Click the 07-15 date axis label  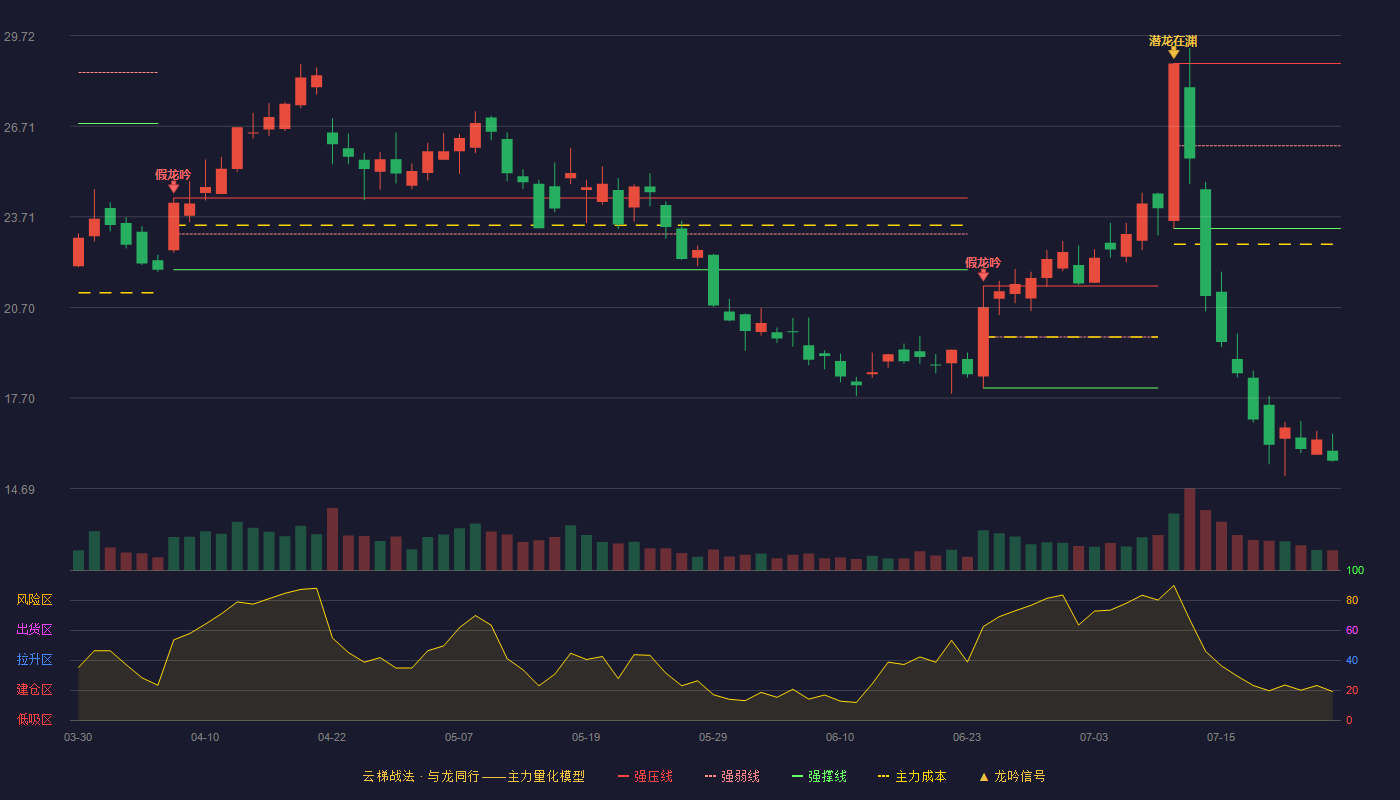(1221, 737)
